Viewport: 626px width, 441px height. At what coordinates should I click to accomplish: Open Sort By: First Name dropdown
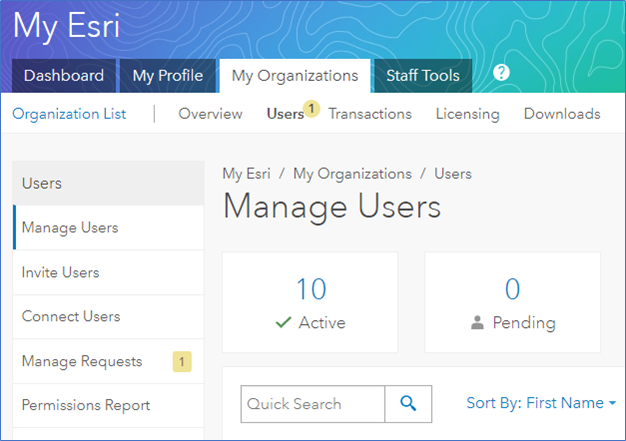pyautogui.click(x=541, y=403)
